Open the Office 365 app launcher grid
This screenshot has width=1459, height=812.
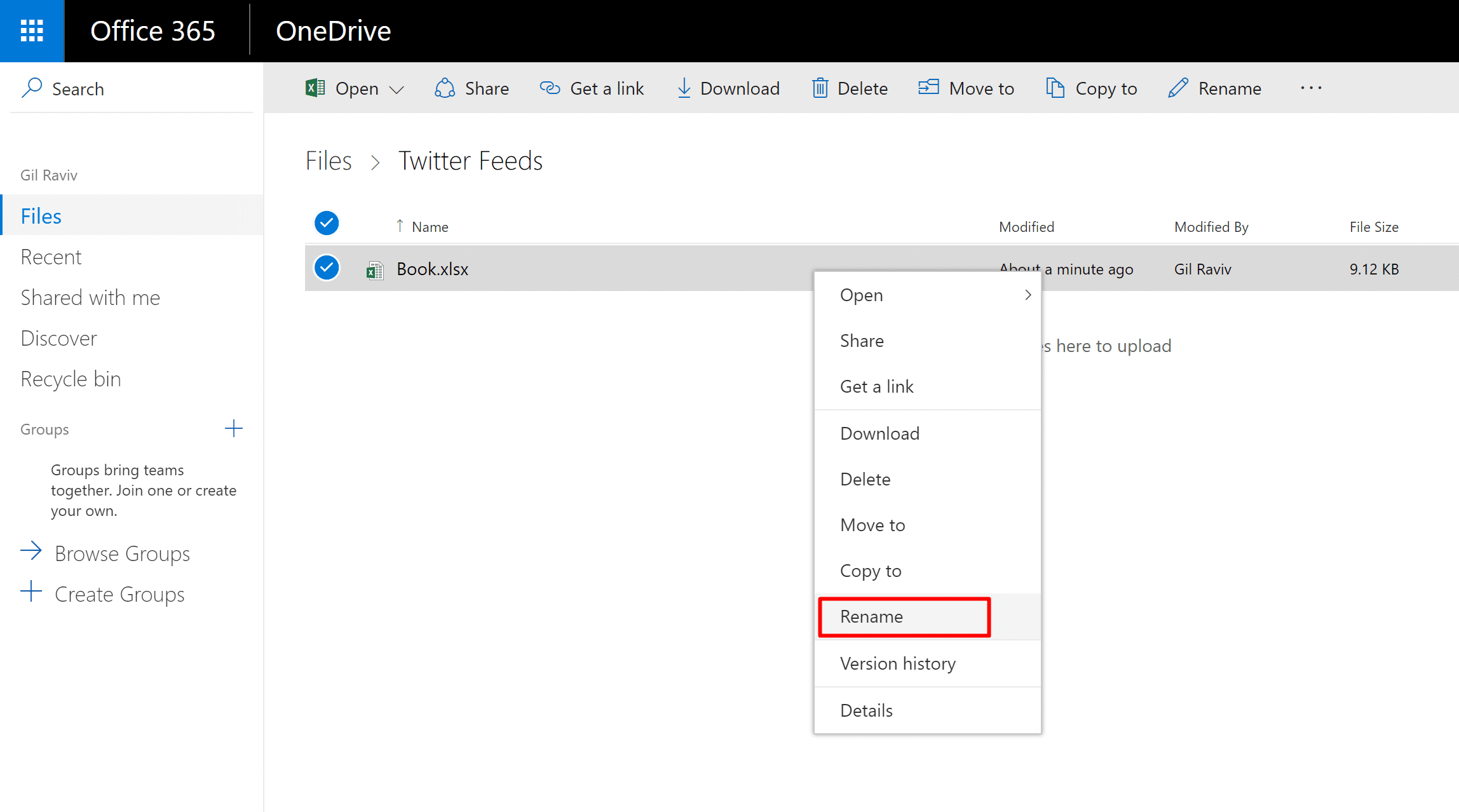coord(32,30)
